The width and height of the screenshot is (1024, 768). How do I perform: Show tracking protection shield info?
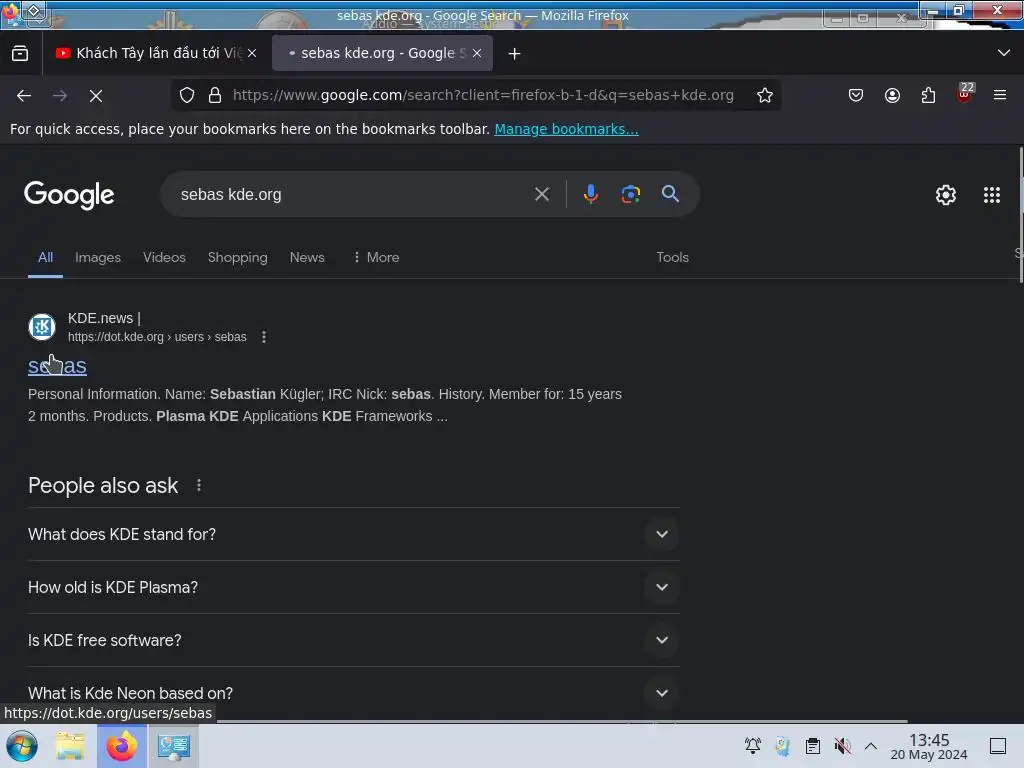coord(187,95)
